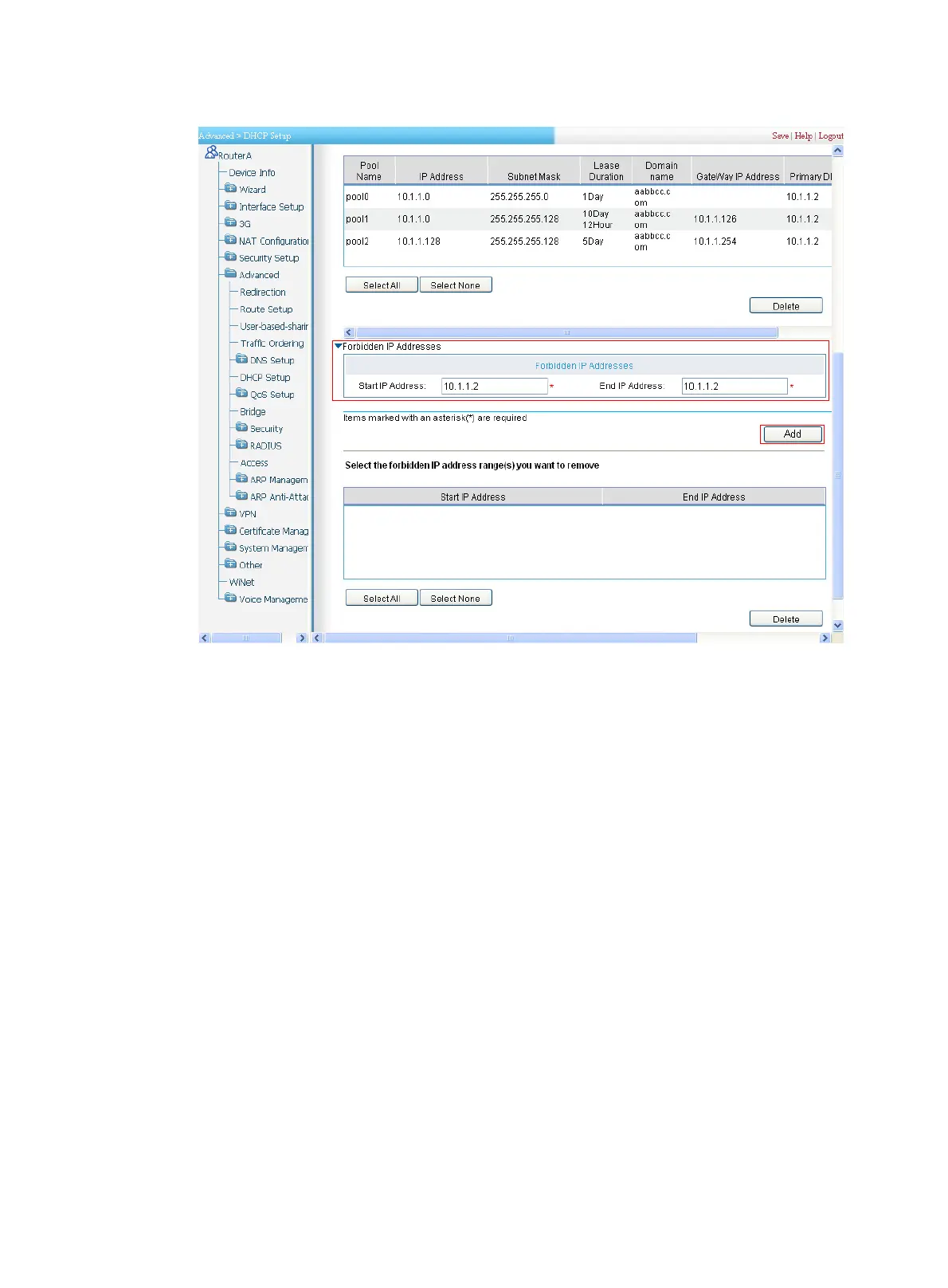
Task: Open the QoS Setup folder icon
Action: [x=242, y=393]
